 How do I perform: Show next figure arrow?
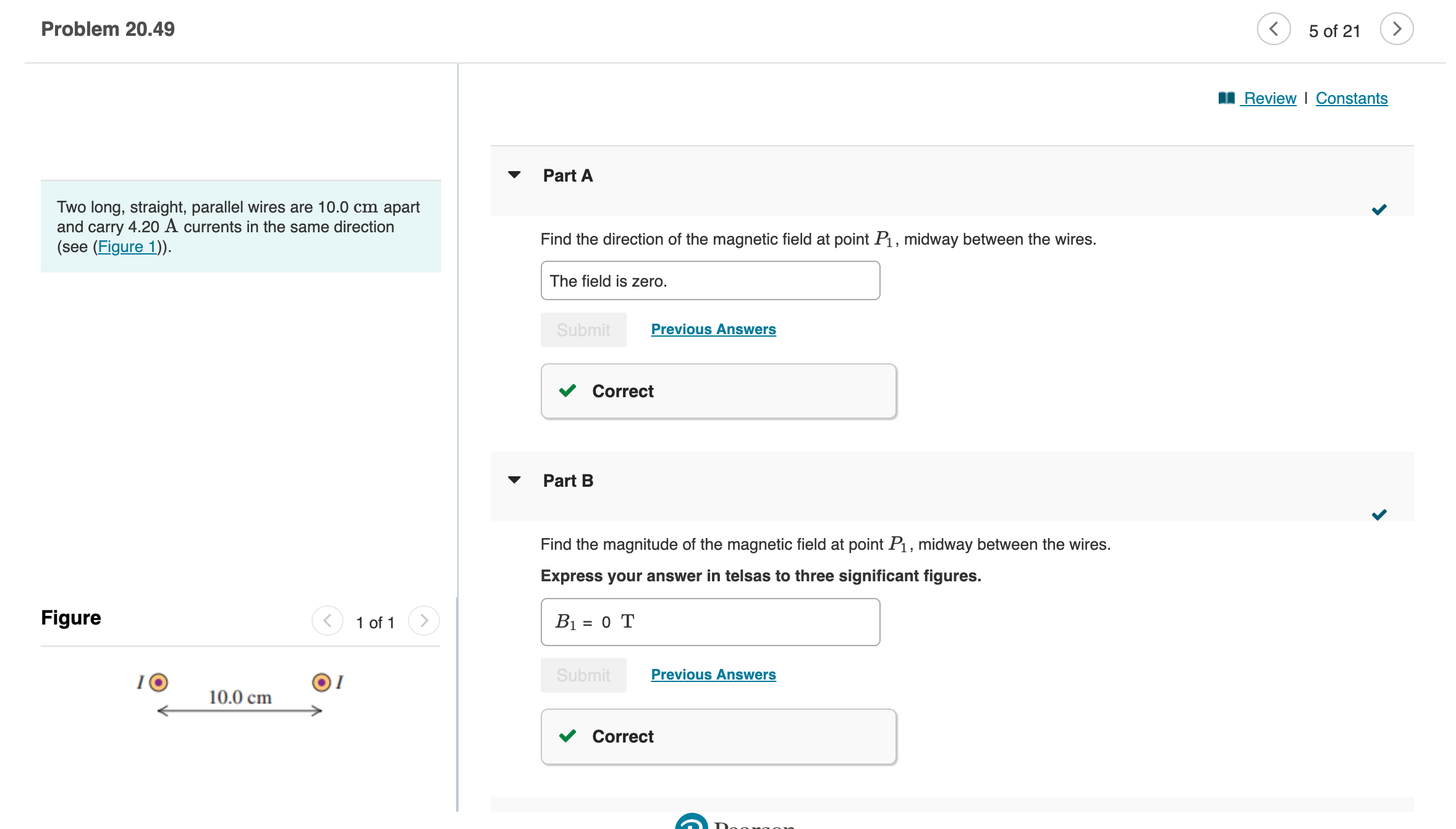(x=424, y=621)
